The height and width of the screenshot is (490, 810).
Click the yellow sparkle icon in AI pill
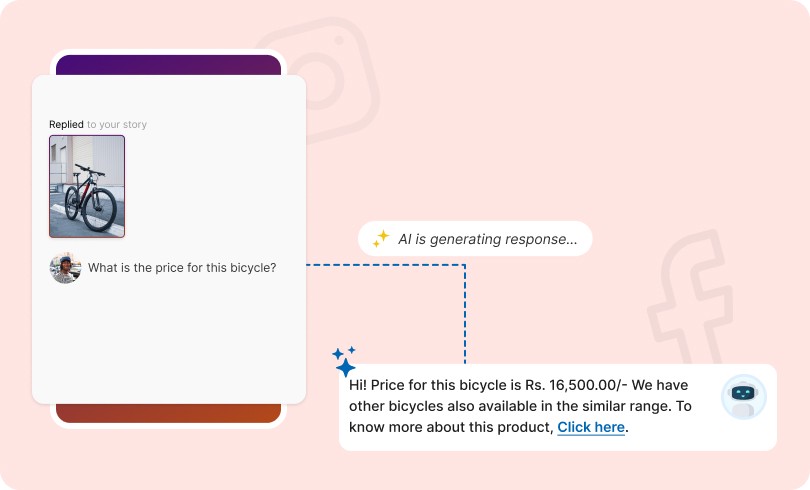381,239
